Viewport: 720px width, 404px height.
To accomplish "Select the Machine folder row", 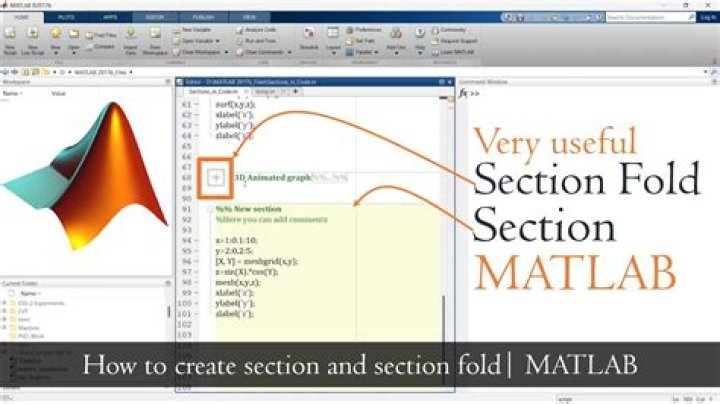I will pyautogui.click(x=28, y=328).
